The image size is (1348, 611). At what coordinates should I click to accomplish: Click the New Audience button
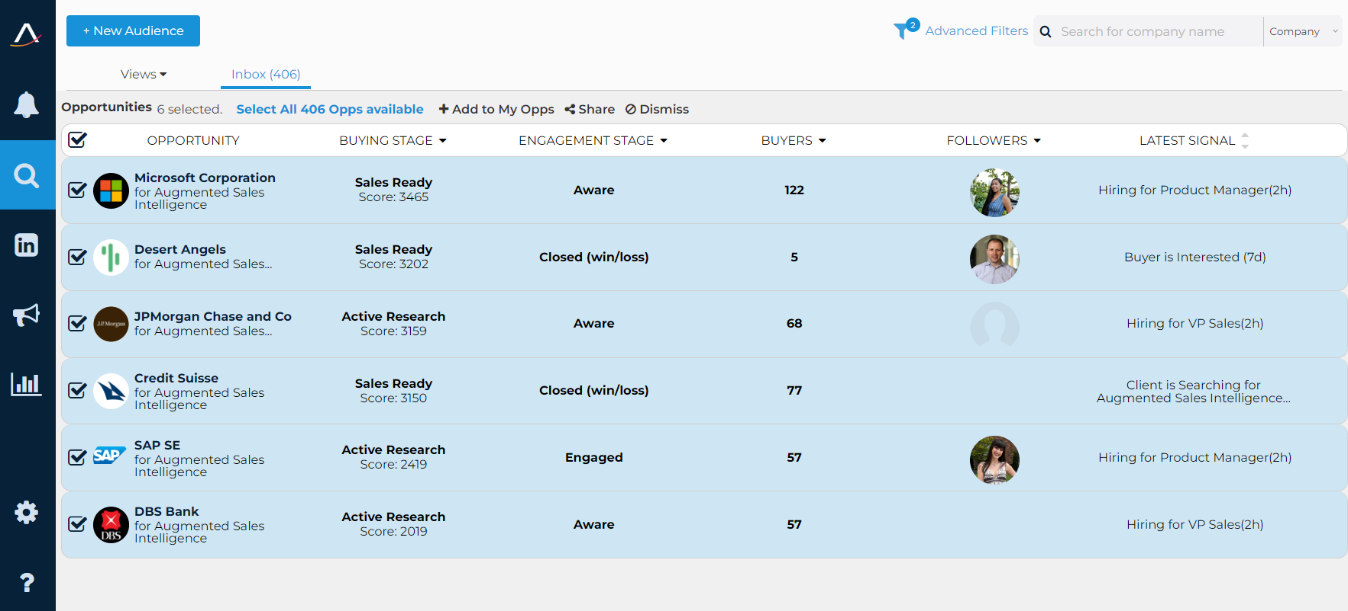pyautogui.click(x=133, y=31)
